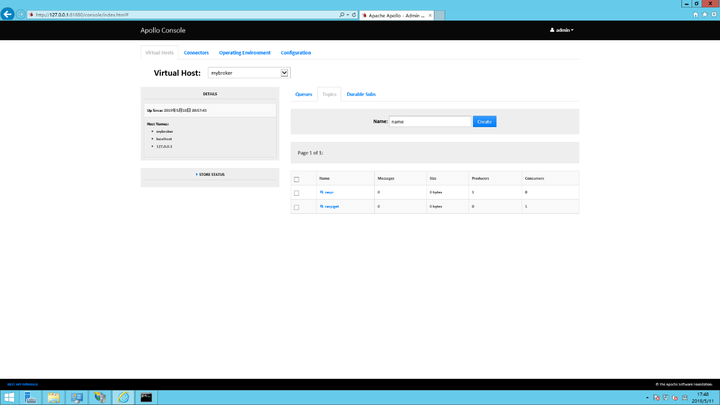Open the admin user menu

[562, 30]
